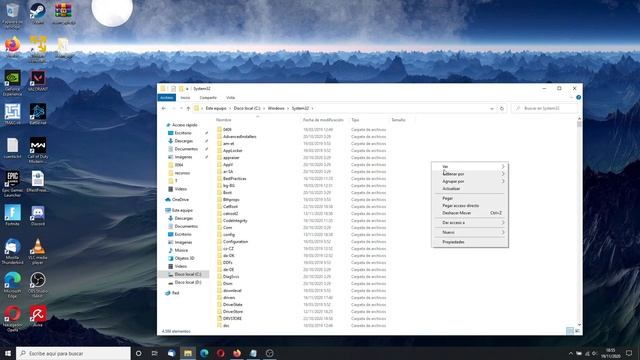
Task: Click Este equipo in the breadcrumb
Action: tap(216, 109)
